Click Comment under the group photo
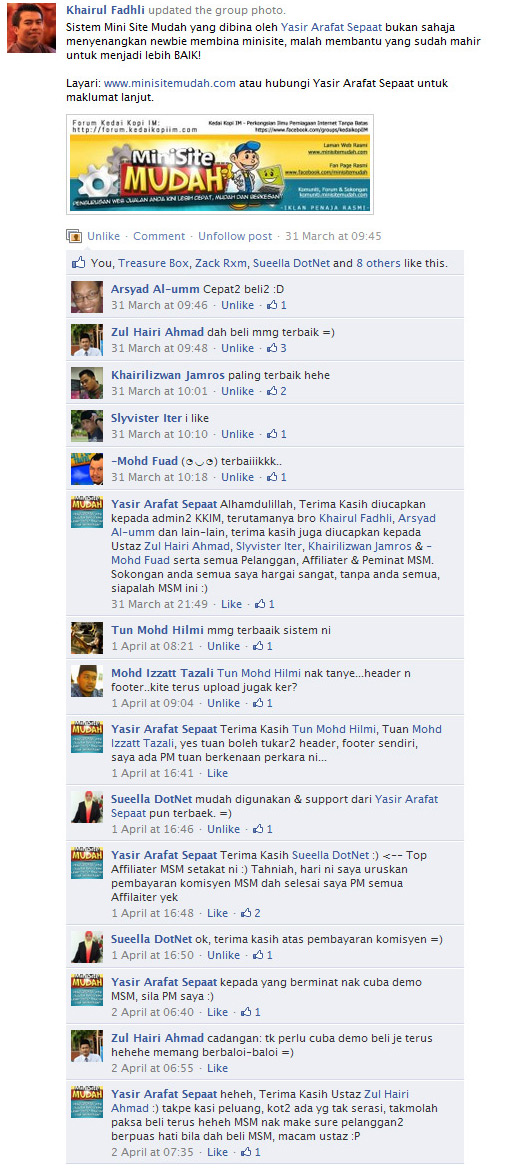515x1169 pixels. click(x=159, y=236)
